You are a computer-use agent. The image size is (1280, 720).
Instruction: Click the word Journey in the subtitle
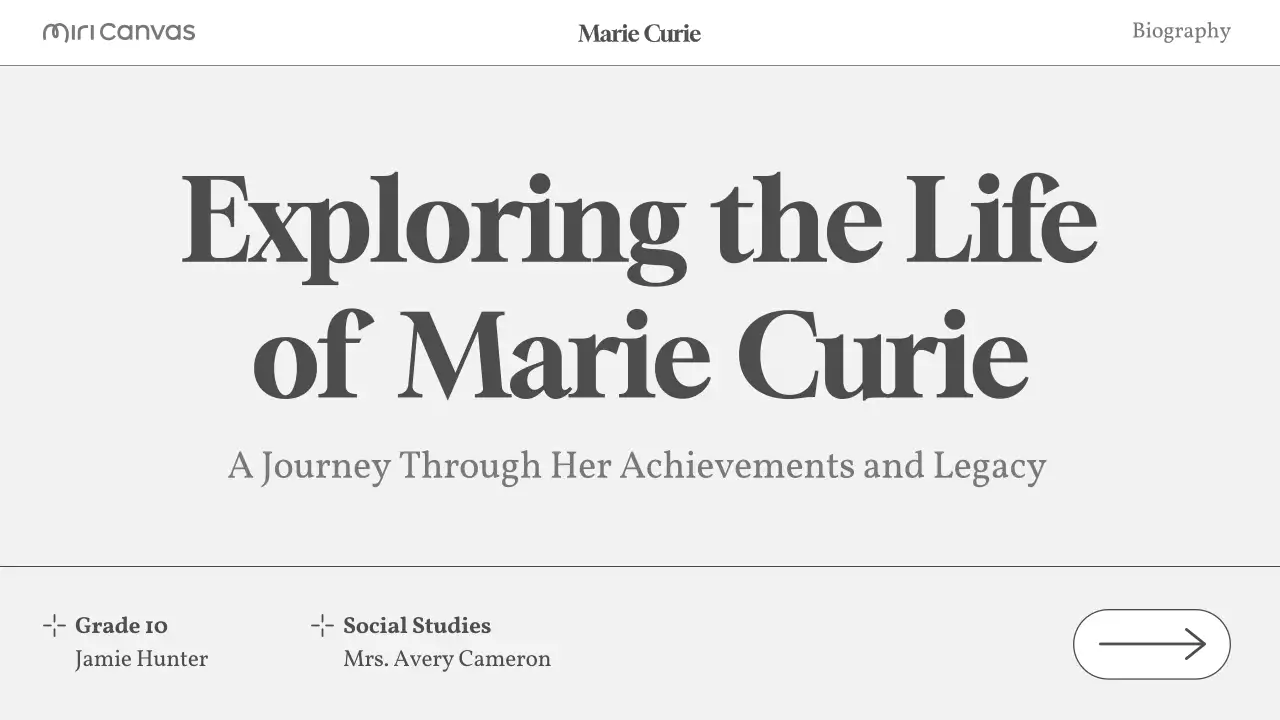[325, 467]
